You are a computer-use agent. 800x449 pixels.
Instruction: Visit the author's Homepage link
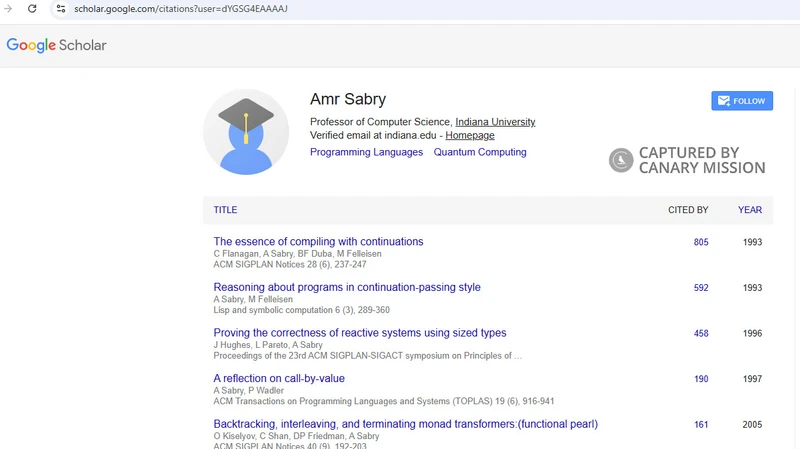point(470,135)
